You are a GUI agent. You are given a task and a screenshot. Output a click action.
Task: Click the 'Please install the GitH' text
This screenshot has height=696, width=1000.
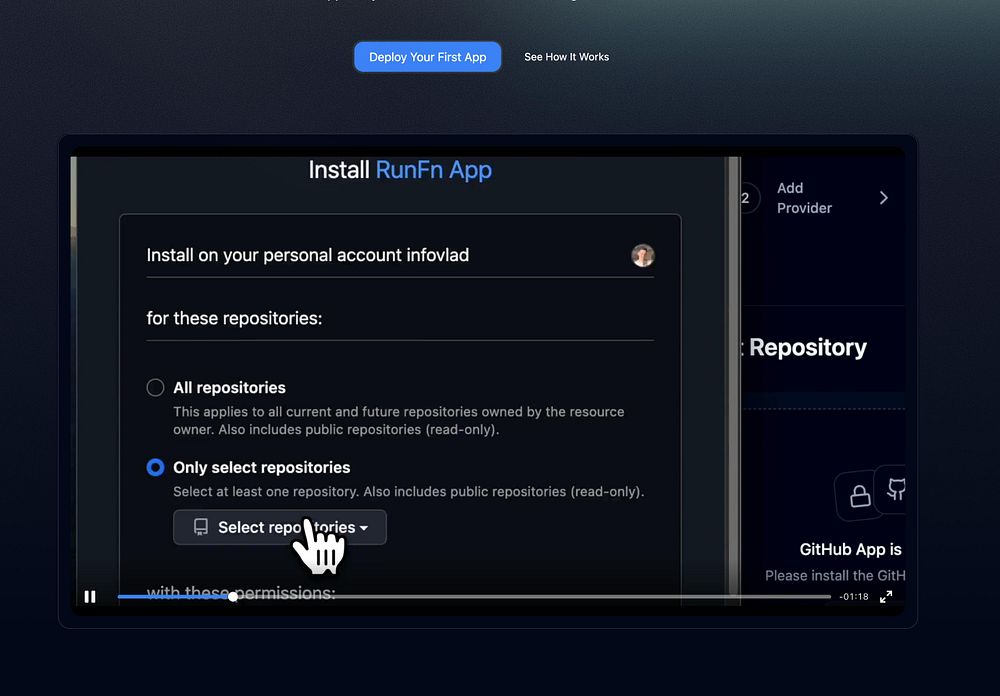pos(835,575)
